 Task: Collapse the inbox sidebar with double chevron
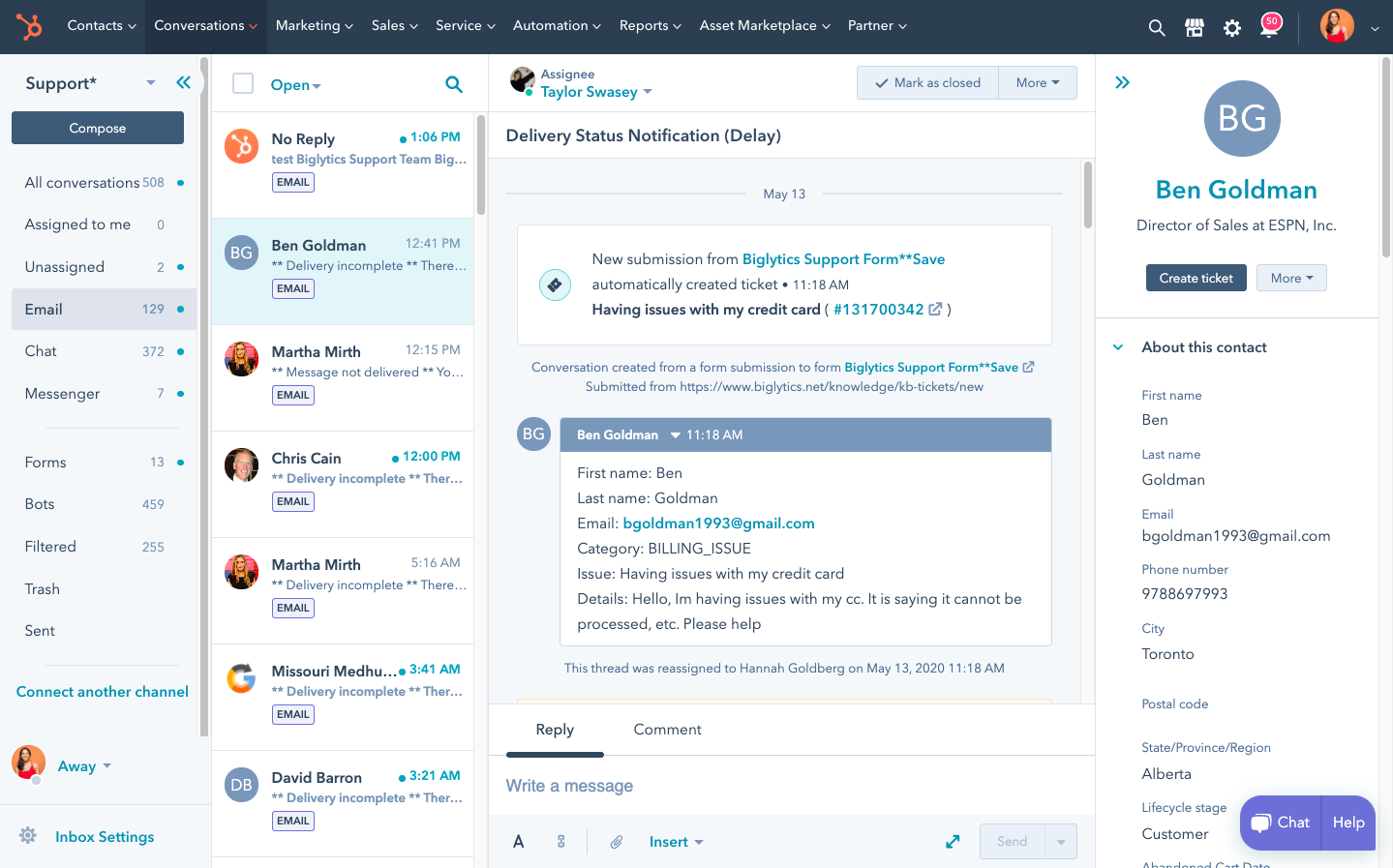[183, 83]
